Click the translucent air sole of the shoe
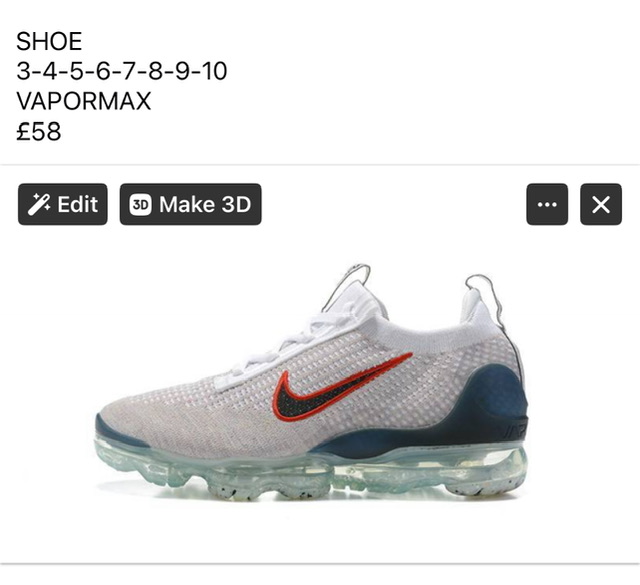Image resolution: width=640 pixels, height=585 pixels. tap(310, 474)
